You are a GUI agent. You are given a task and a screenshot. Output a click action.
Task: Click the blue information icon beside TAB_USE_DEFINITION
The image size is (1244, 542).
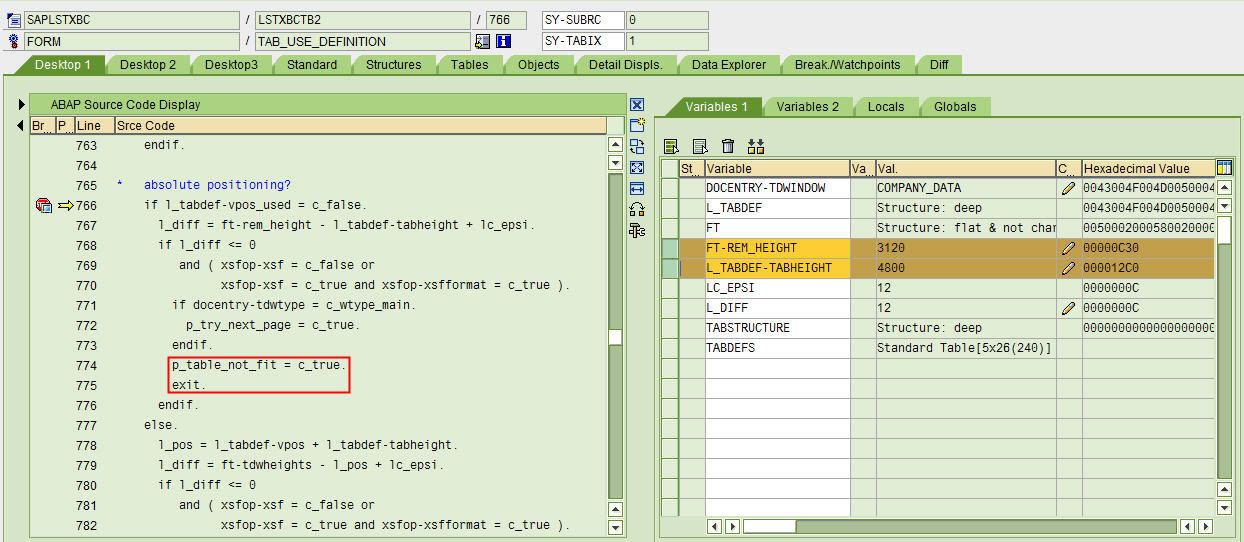[503, 42]
